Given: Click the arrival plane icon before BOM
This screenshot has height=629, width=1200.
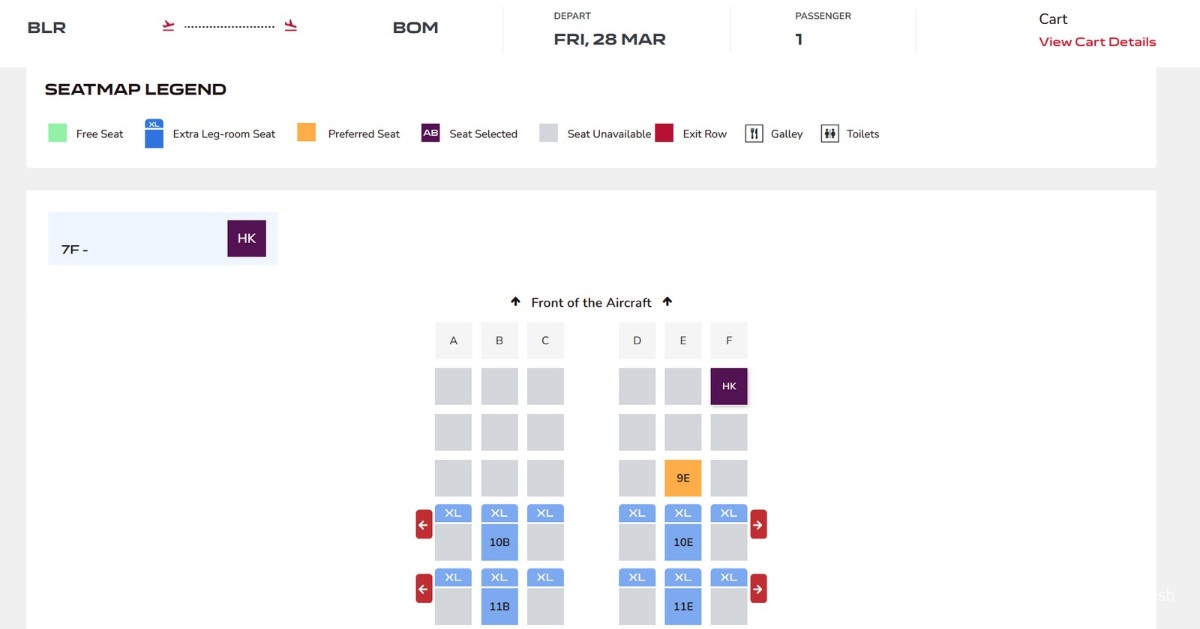Looking at the screenshot, I should pos(291,26).
